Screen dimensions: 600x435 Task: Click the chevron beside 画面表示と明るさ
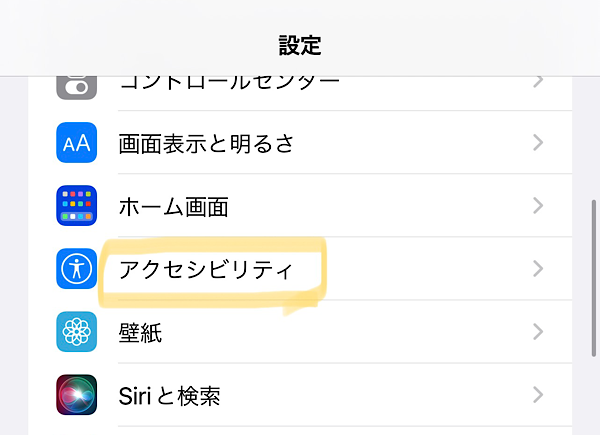click(538, 143)
